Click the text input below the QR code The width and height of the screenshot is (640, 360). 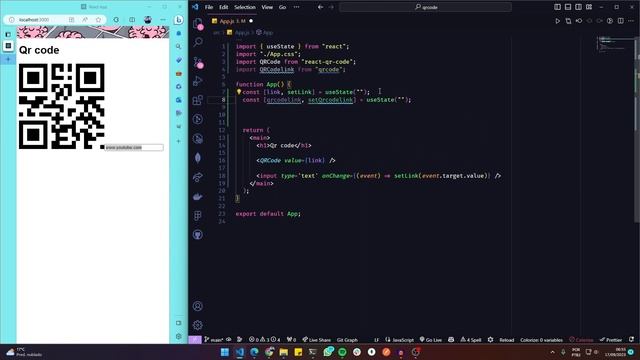pos(134,147)
